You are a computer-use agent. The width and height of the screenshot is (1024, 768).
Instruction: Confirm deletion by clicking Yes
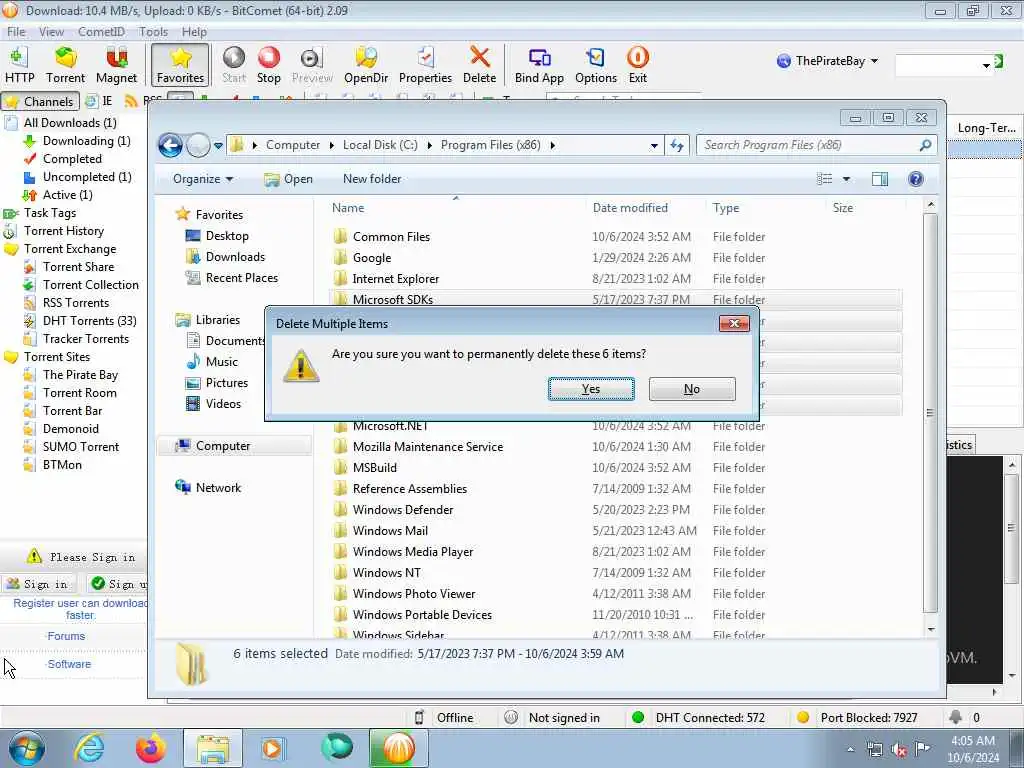[x=591, y=389]
